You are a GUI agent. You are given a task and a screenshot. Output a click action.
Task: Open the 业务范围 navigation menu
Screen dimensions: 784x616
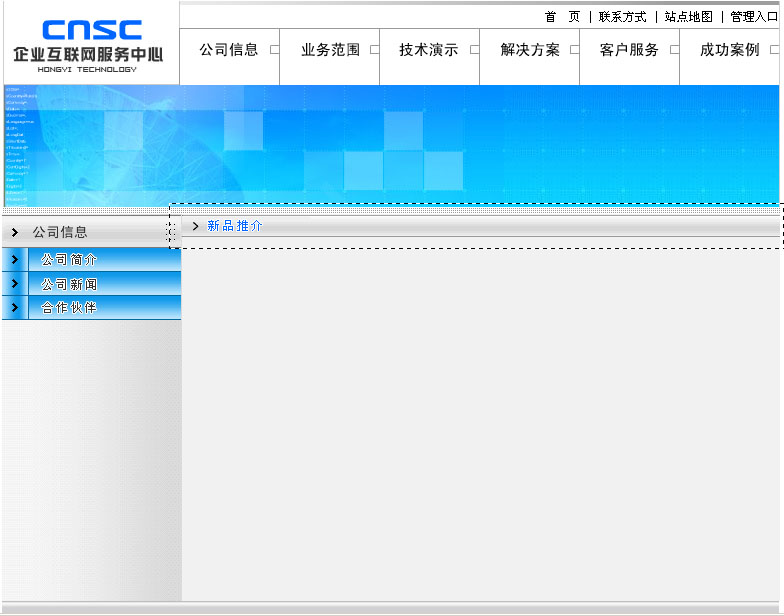click(330, 50)
